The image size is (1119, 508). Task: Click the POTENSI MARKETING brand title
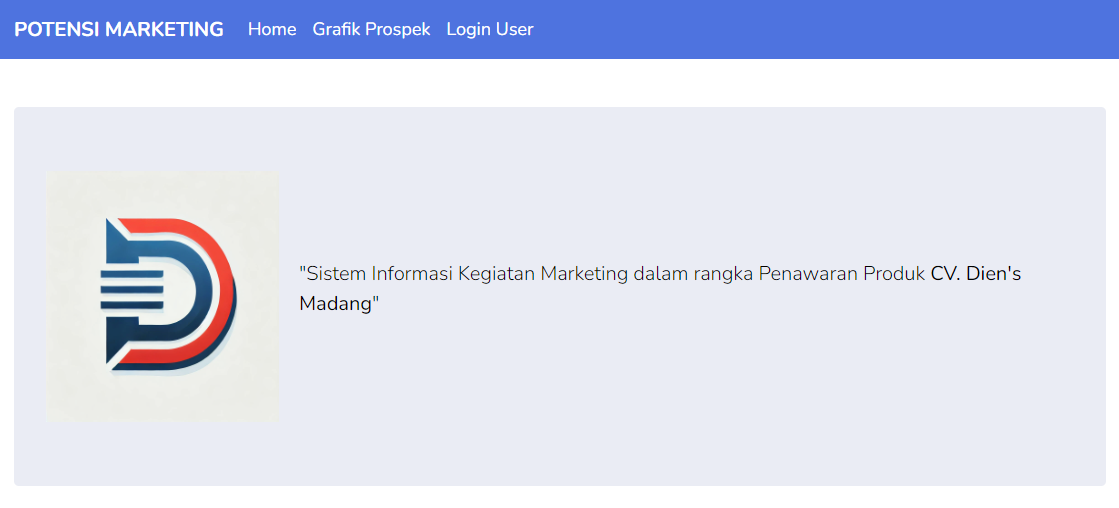(x=119, y=29)
